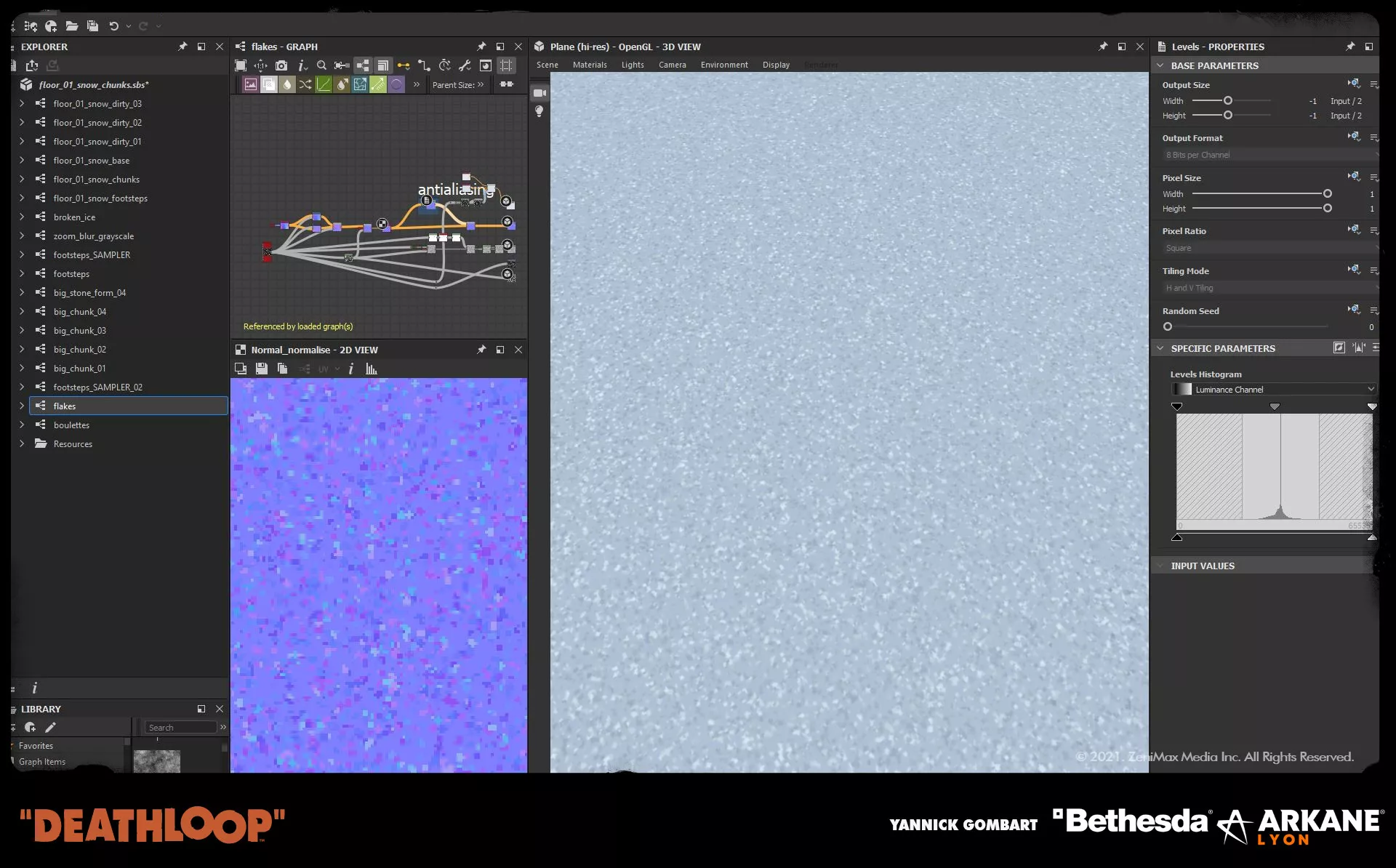Screen dimensions: 1396x868
Task: Click the Random Seed slider handle
Action: 1168,327
